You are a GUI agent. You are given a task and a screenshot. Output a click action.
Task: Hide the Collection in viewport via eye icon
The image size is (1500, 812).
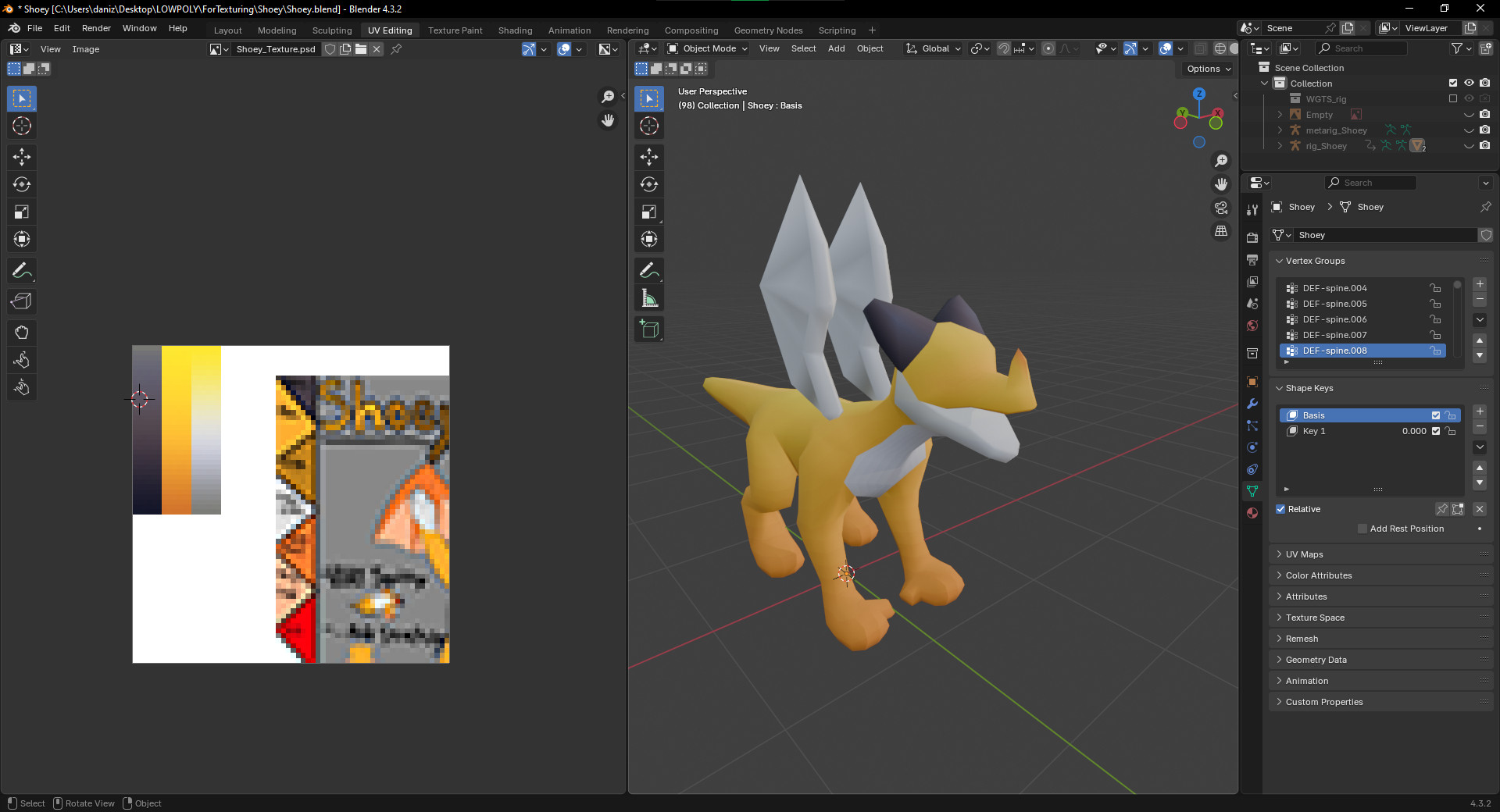click(1469, 83)
